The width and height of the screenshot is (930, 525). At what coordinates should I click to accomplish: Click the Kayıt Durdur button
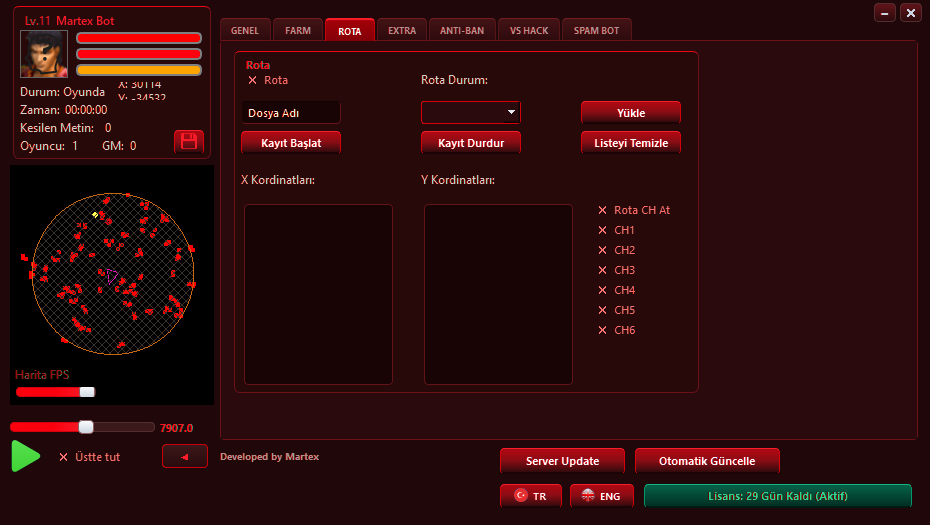point(471,143)
